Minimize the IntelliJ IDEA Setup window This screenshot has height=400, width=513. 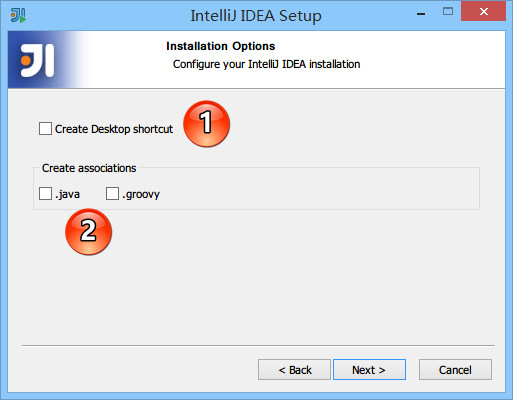421,14
